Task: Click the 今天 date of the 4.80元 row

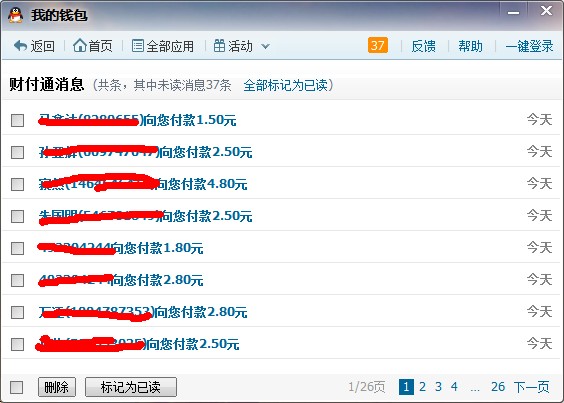Action: tap(539, 184)
